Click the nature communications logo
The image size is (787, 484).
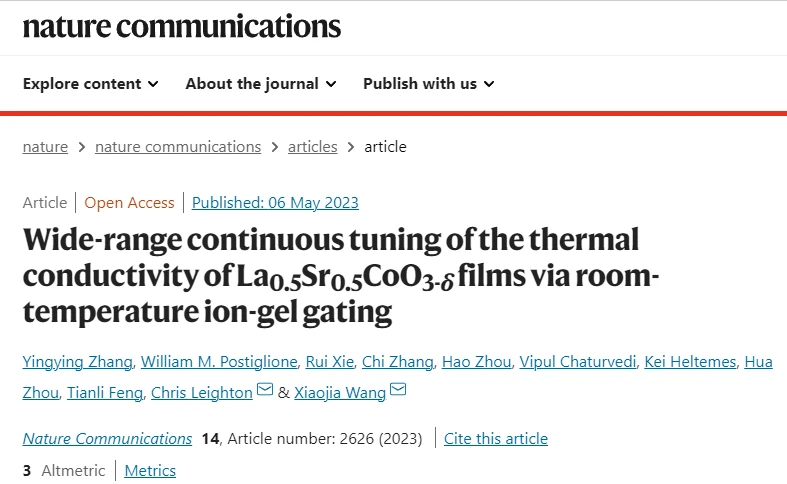tap(182, 27)
